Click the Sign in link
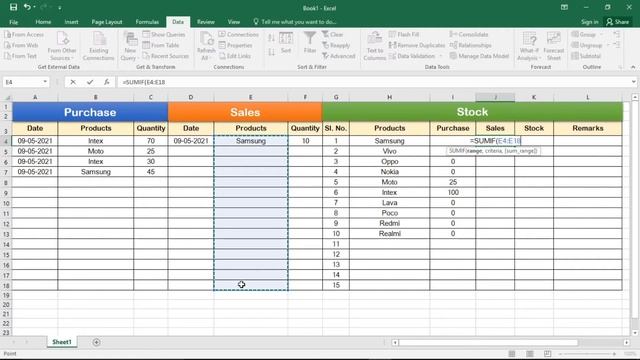This screenshot has height=360, width=640. 589,22
